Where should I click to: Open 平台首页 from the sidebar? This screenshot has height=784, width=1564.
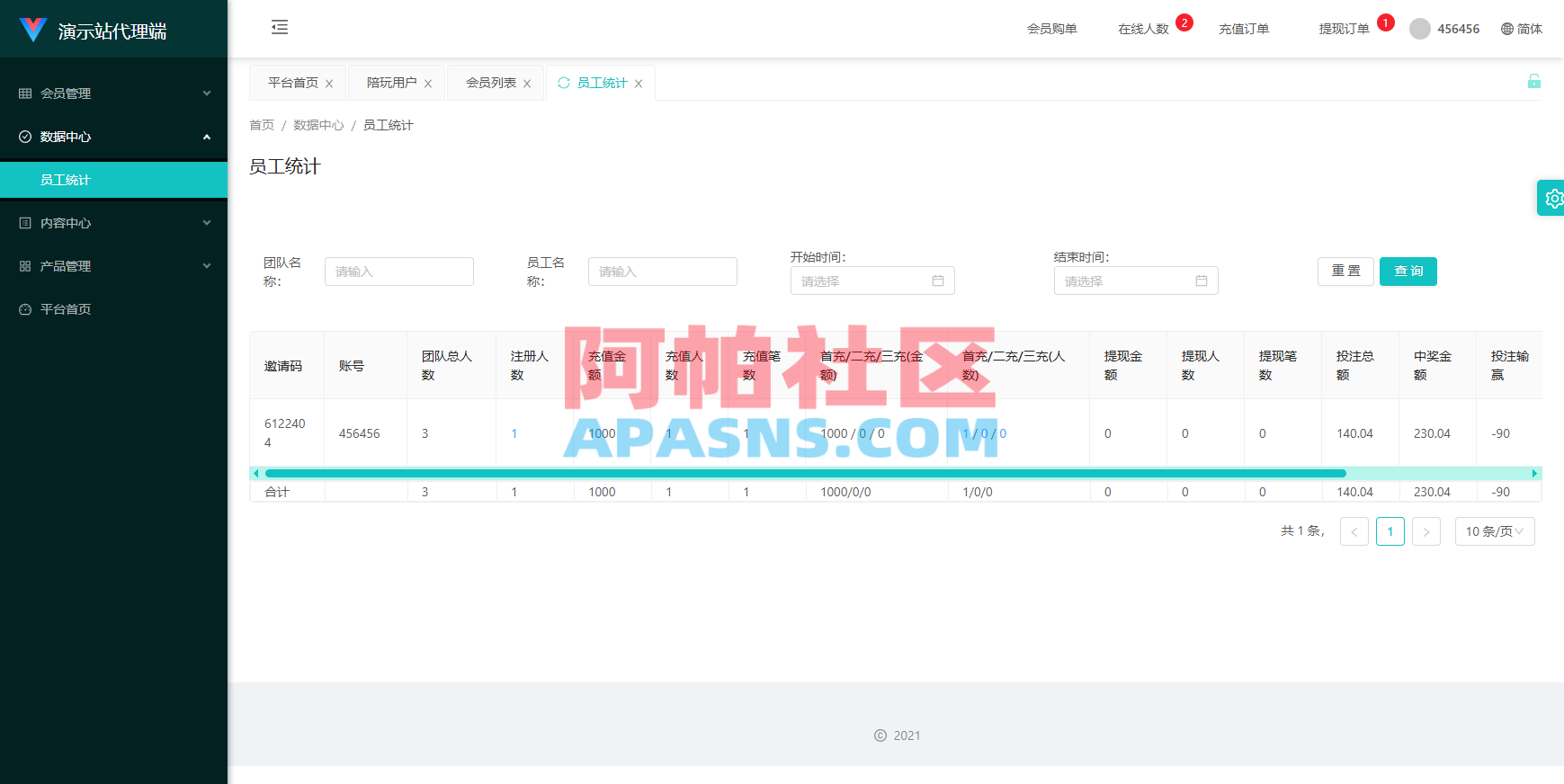pyautogui.click(x=113, y=309)
